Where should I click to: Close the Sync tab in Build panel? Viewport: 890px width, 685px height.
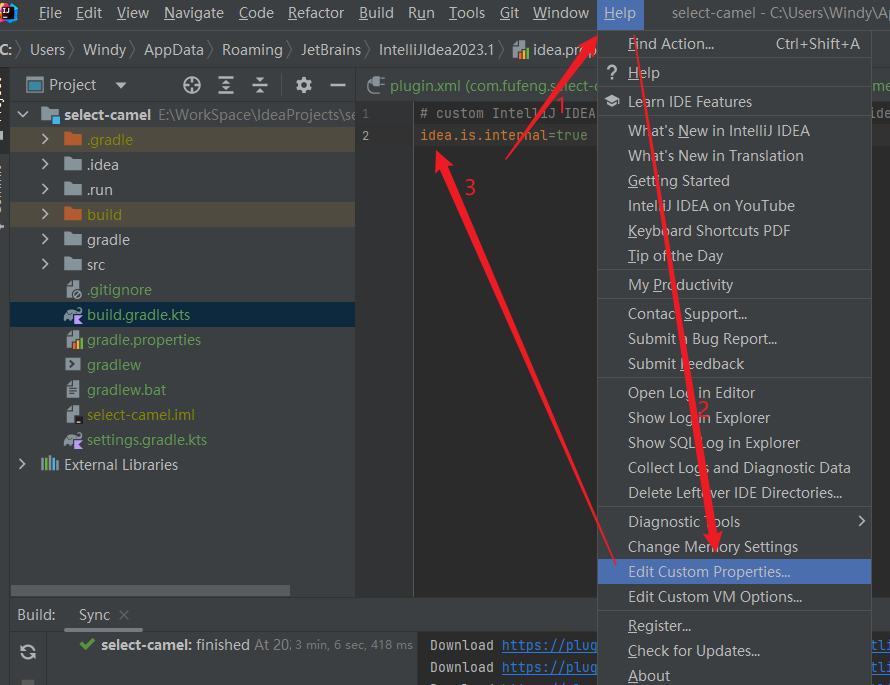pyautogui.click(x=124, y=615)
